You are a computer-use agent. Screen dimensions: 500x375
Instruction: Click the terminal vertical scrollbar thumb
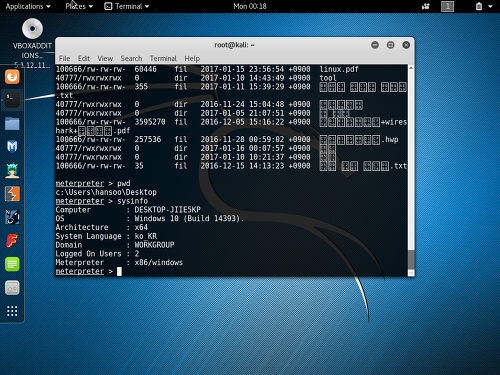tap(411, 259)
